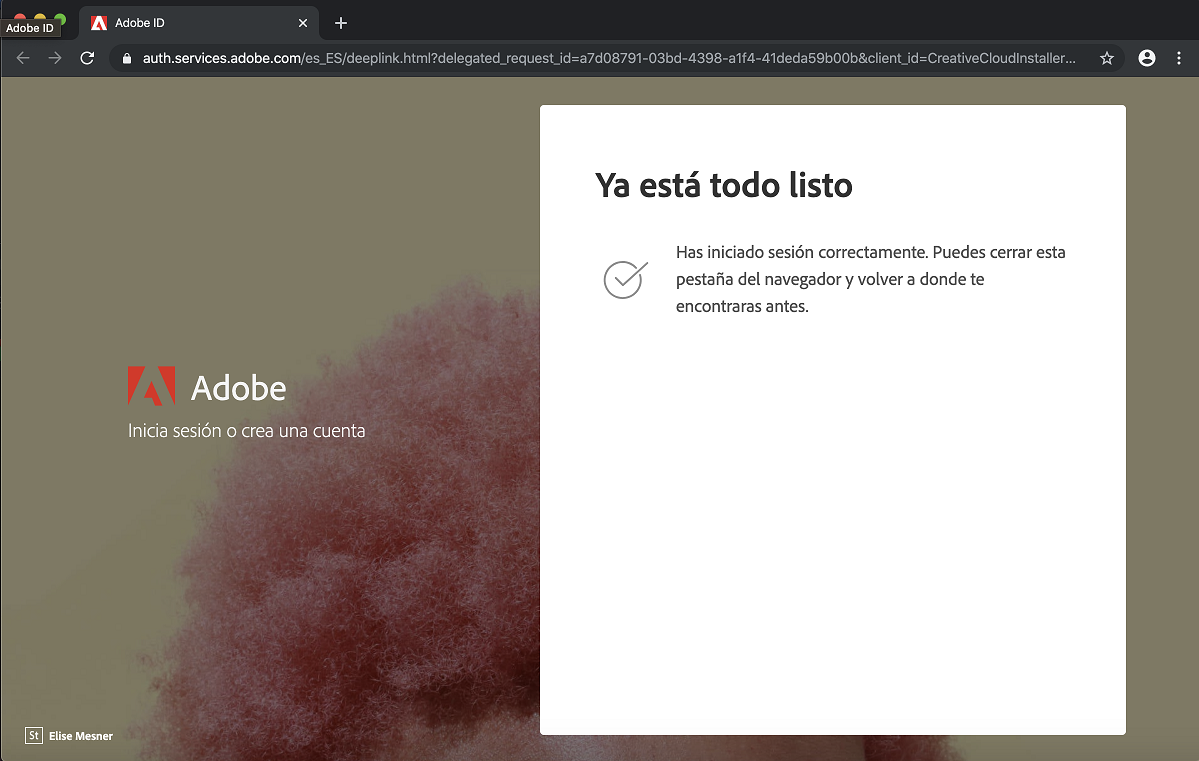Screen dimensions: 1199x761
Task: Click the forward navigation arrow
Action: tap(54, 58)
